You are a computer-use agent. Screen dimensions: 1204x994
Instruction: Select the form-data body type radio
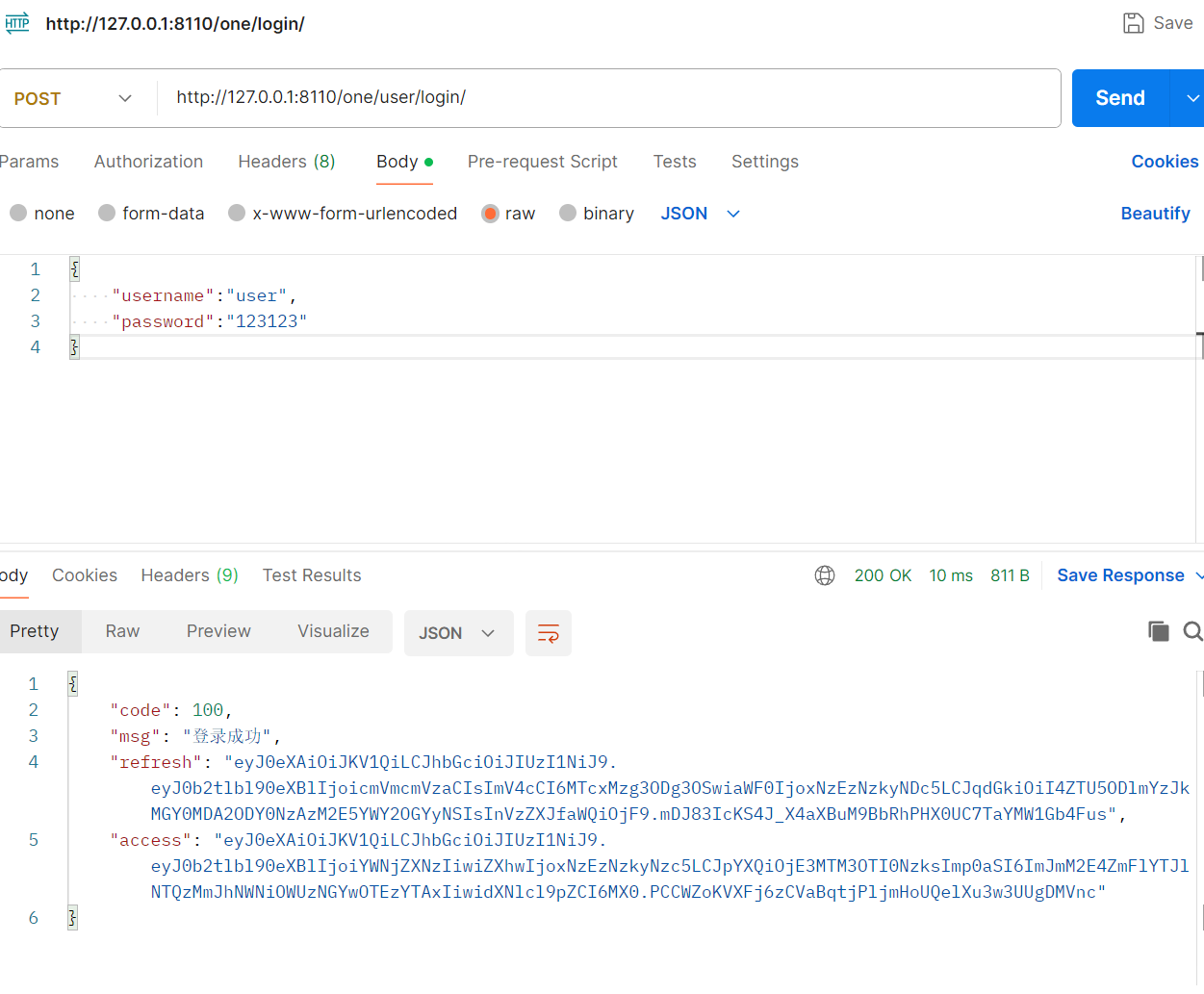point(107,213)
